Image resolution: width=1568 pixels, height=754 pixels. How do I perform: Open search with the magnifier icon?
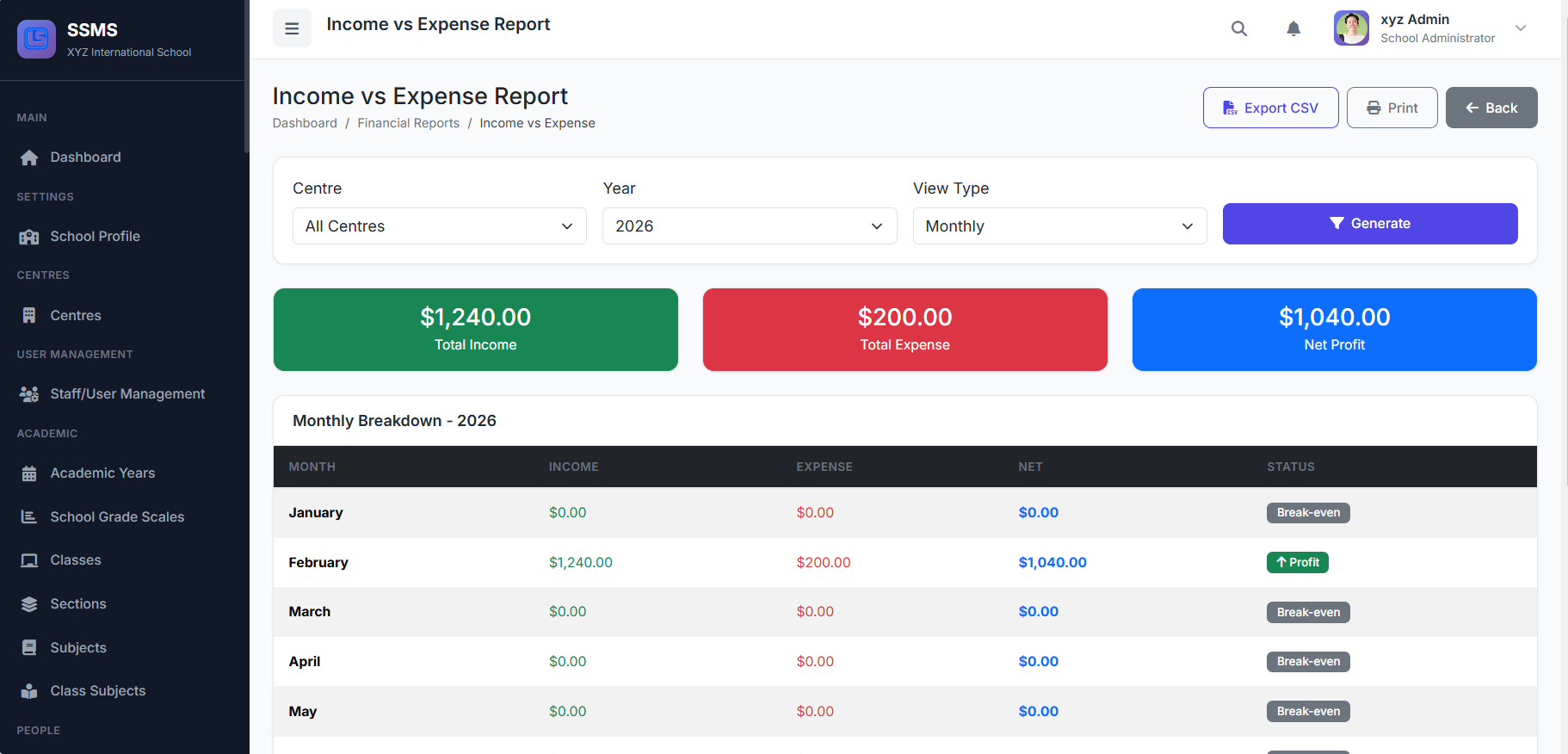click(1238, 28)
